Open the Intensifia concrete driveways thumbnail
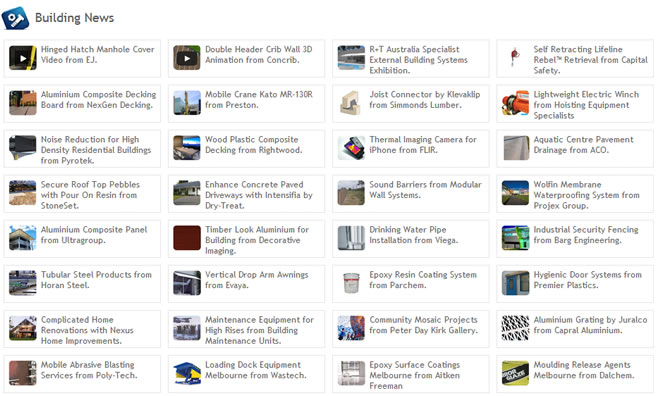The width and height of the screenshot is (656, 396). pos(187,193)
